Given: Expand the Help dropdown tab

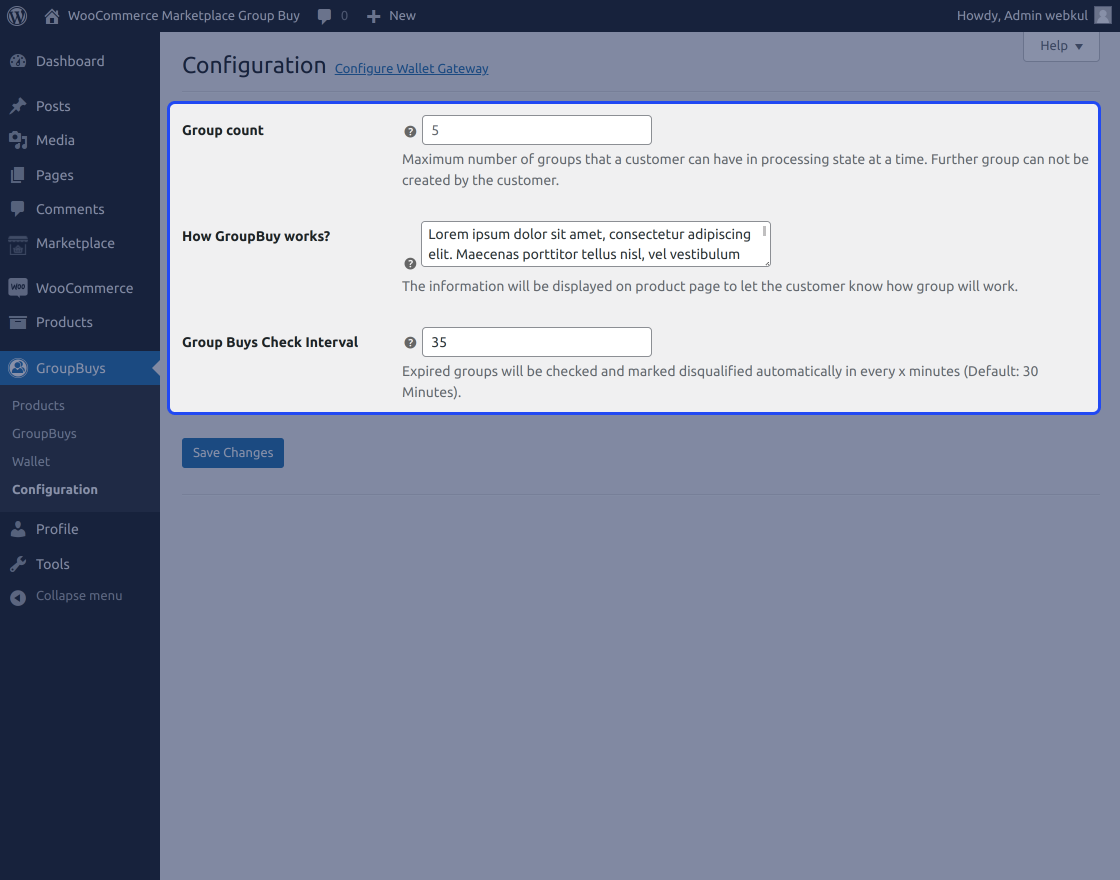Looking at the screenshot, I should tap(1061, 46).
